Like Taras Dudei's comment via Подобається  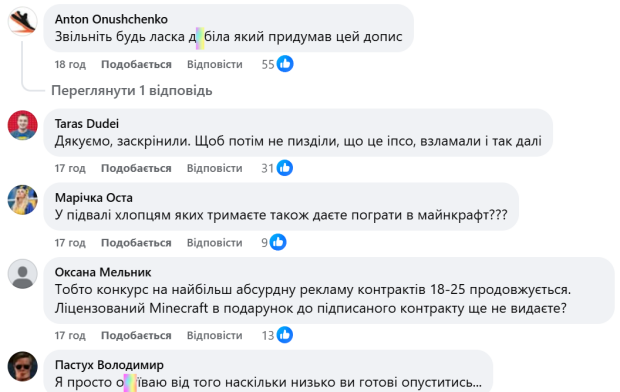(x=136, y=168)
